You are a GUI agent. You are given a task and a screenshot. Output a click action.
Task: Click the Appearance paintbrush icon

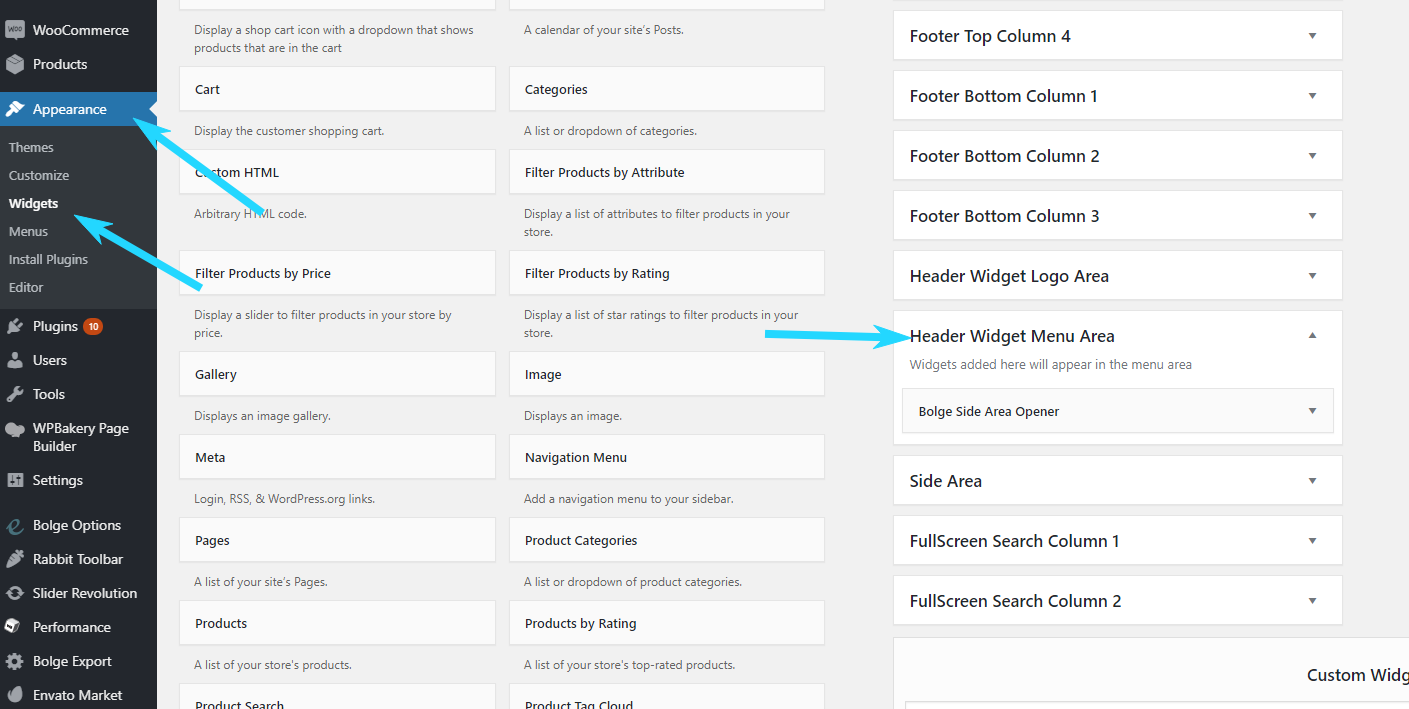[x=15, y=109]
